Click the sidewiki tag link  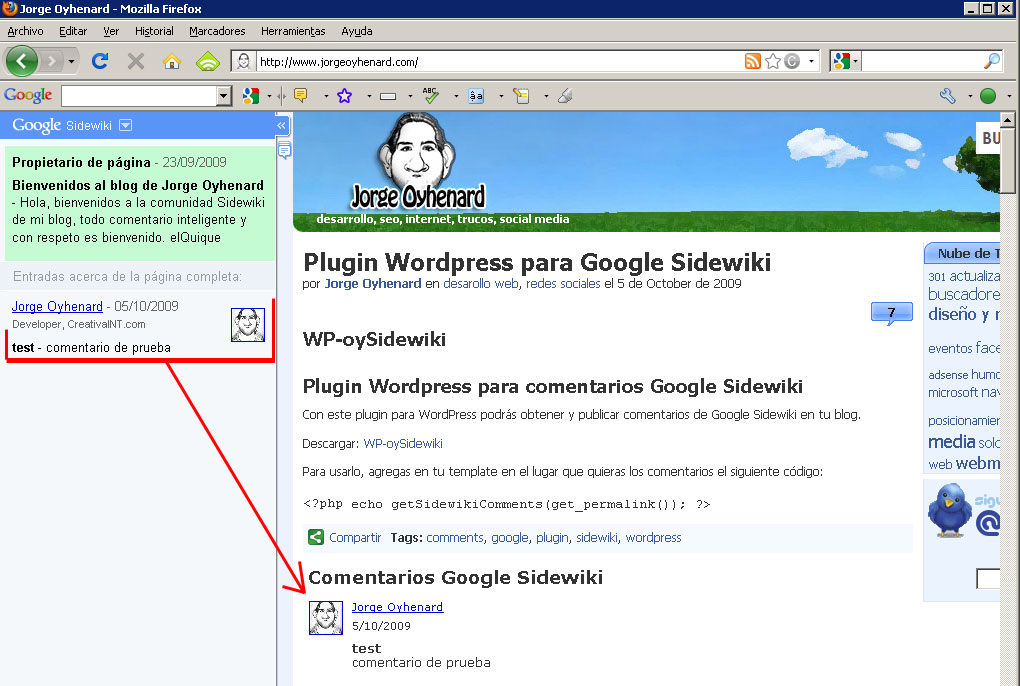[597, 538]
